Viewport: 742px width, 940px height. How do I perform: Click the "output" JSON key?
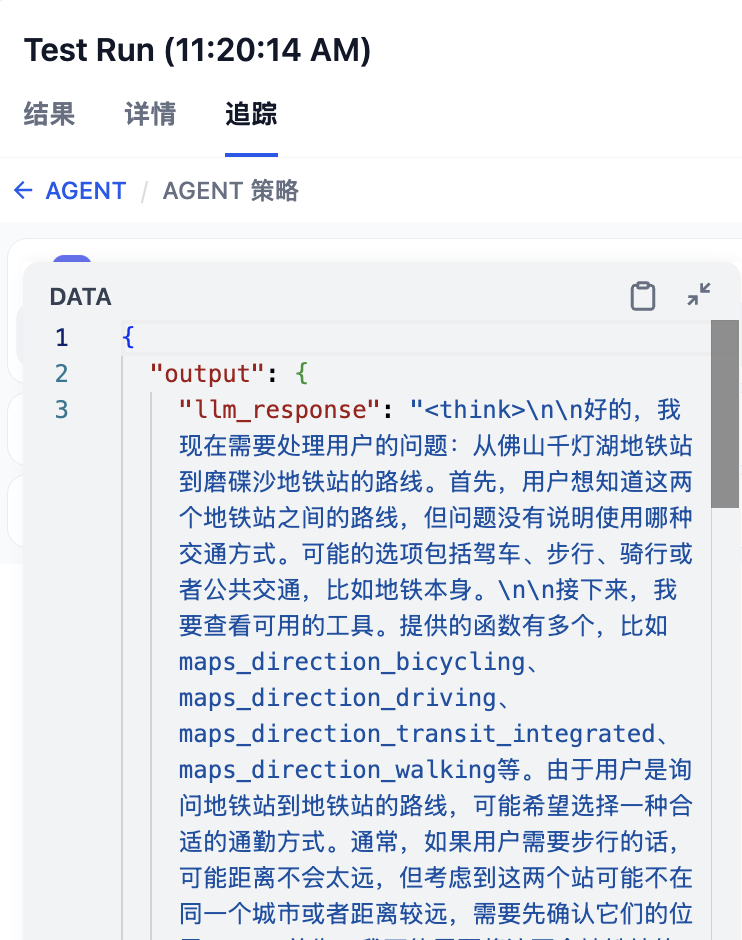point(206,373)
